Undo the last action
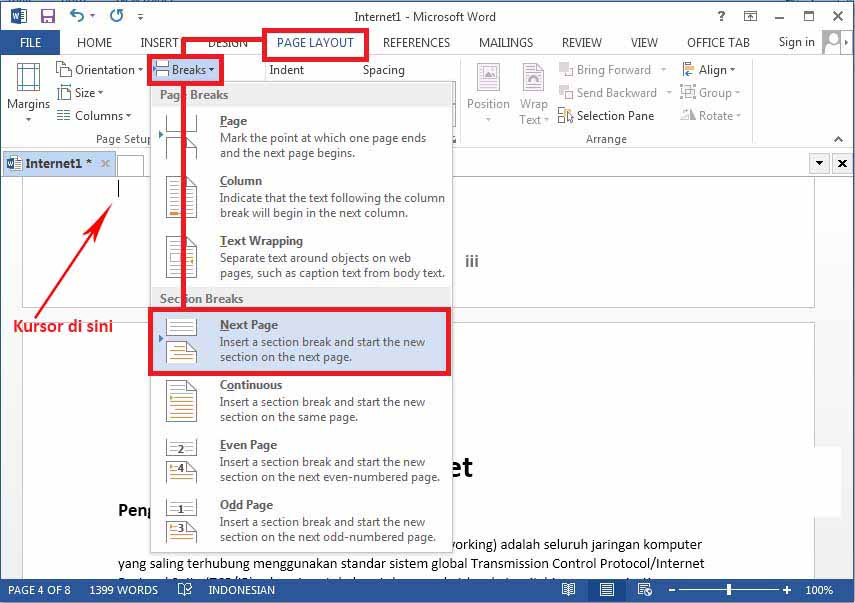This screenshot has height=603, width=855. (x=77, y=16)
